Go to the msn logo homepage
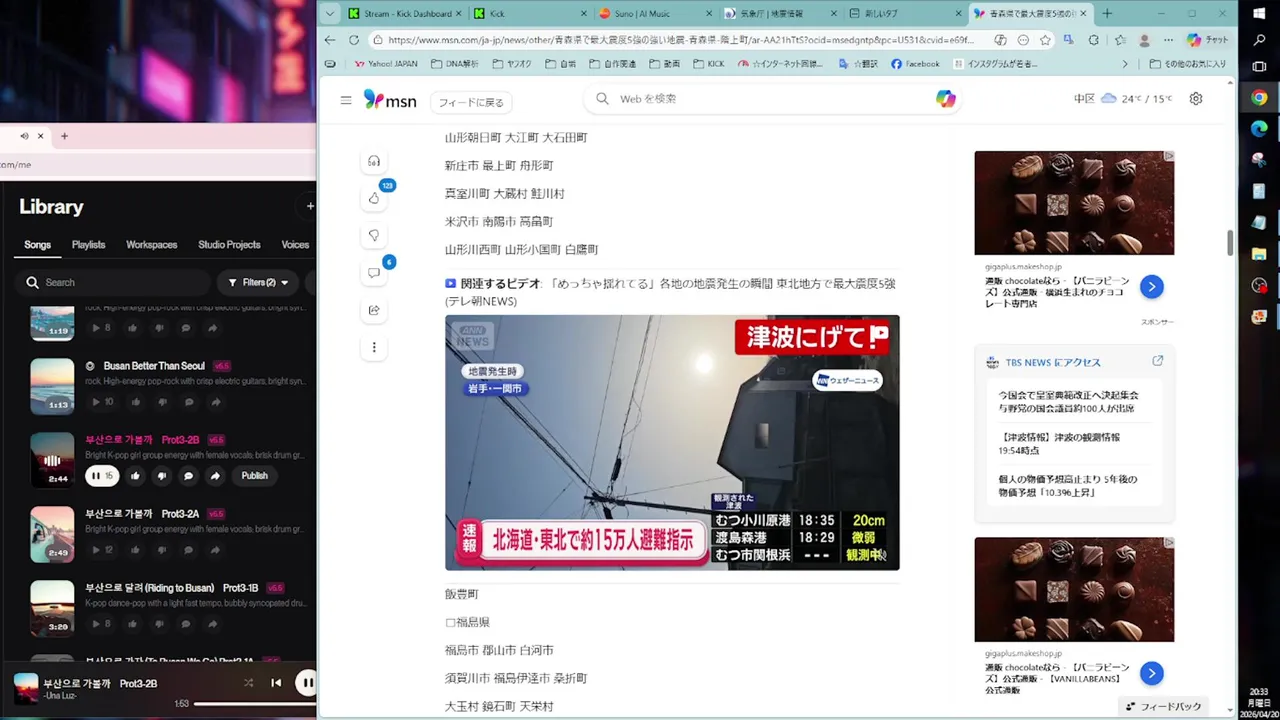The image size is (1280, 720). coord(390,99)
